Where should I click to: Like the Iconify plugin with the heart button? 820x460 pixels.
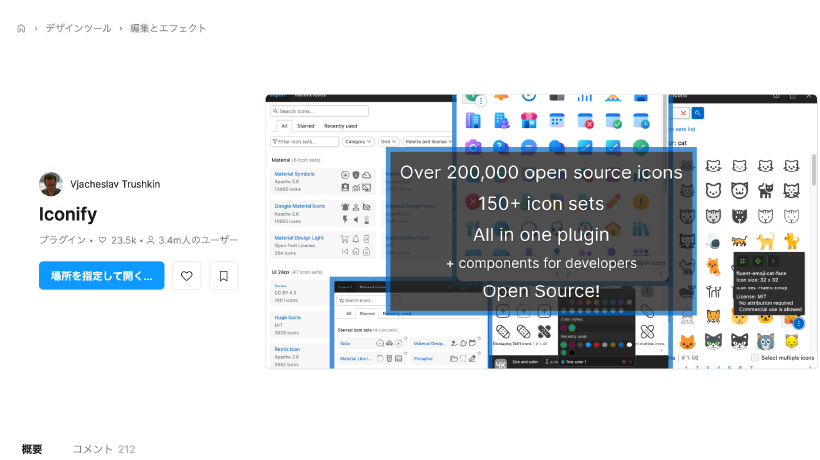[187, 275]
